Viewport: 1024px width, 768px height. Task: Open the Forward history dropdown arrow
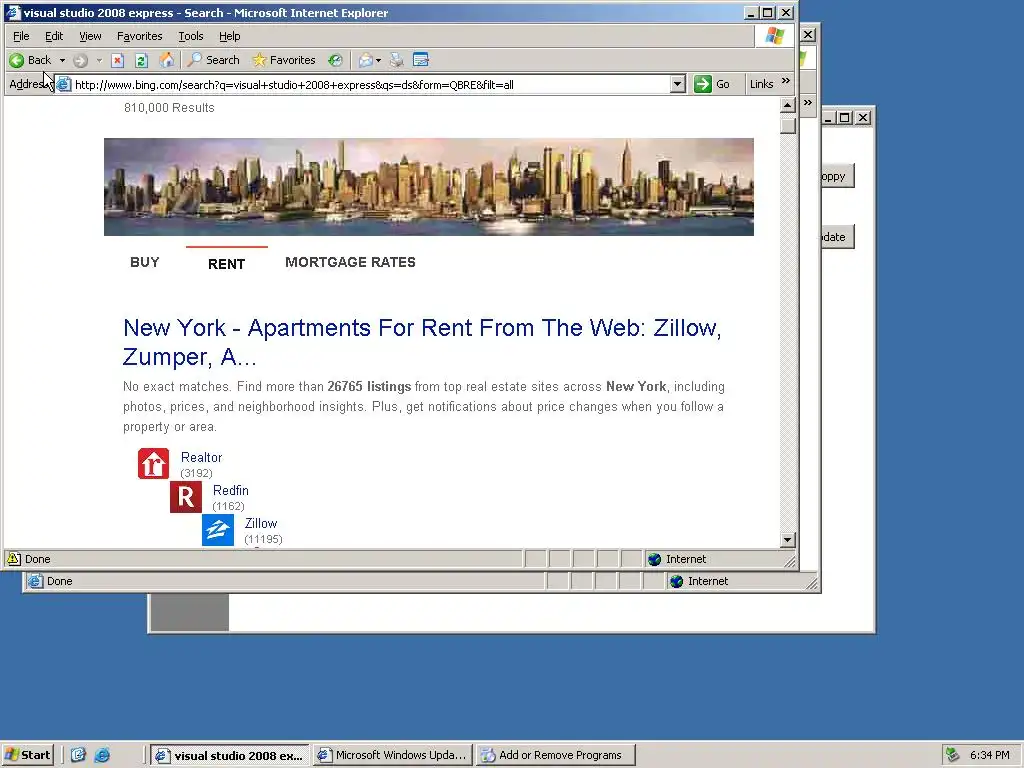99,60
